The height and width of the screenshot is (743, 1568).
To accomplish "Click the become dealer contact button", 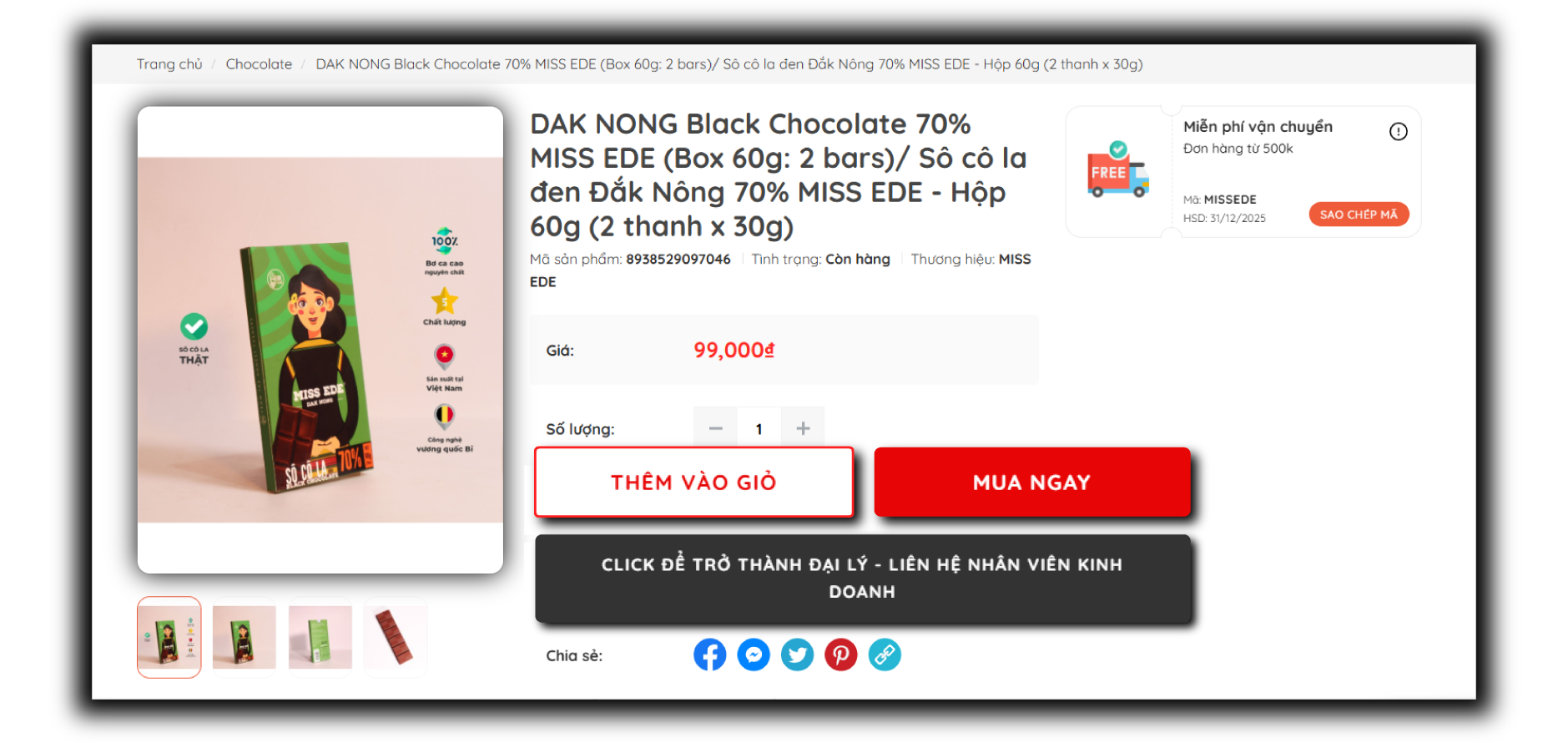I will (x=863, y=578).
